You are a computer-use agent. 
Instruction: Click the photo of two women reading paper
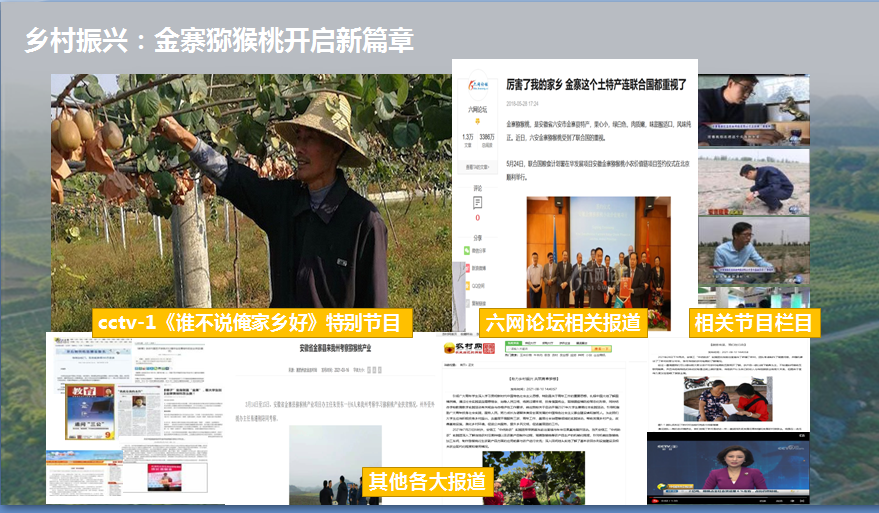pos(728,399)
